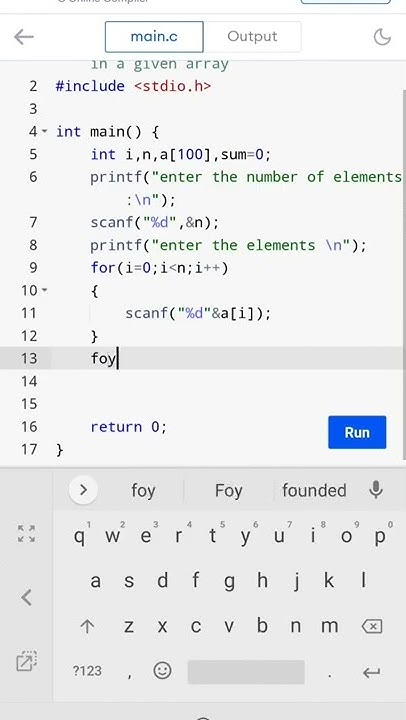Toggle dark mode moon icon
The image size is (406, 720).
tap(382, 37)
